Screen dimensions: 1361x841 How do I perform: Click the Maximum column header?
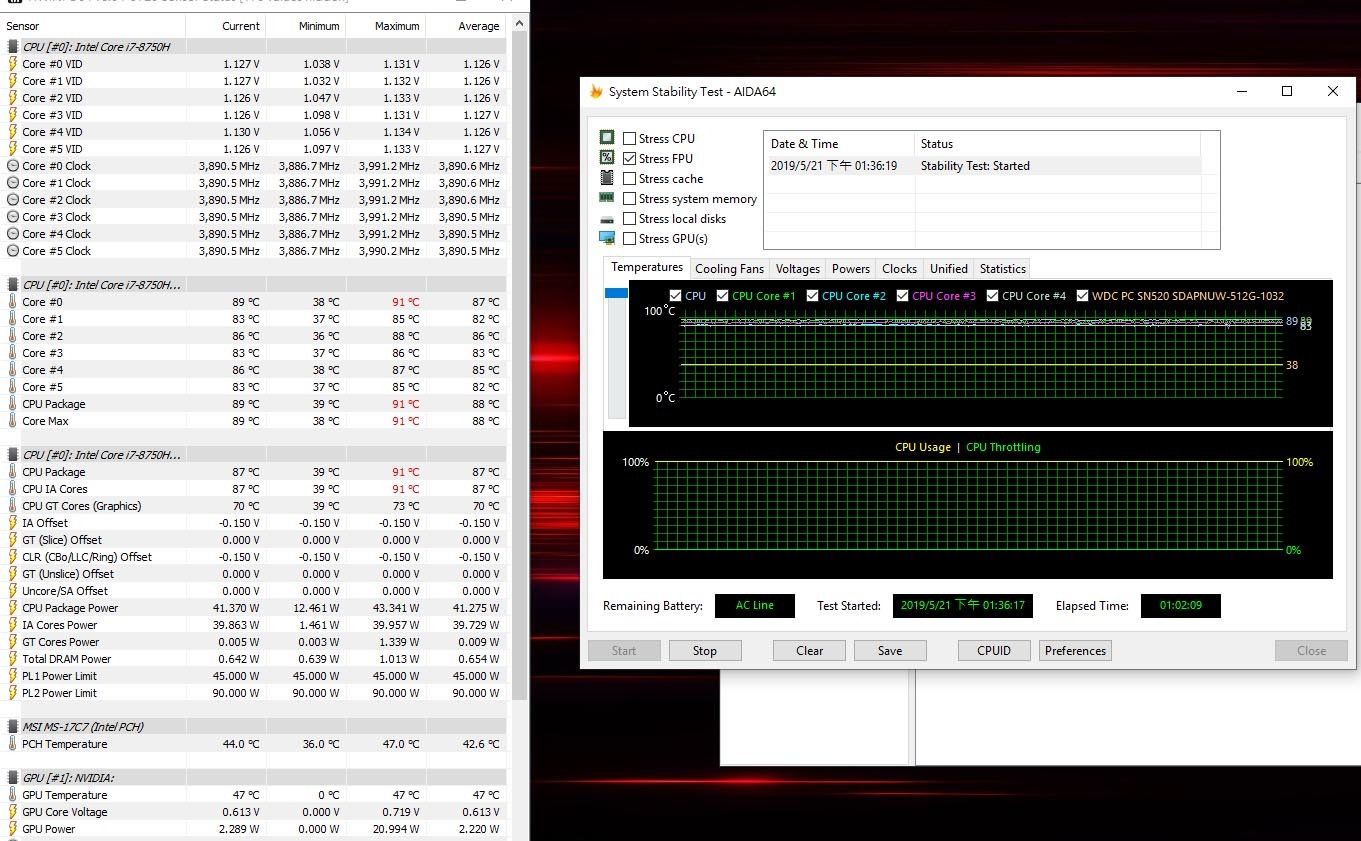[386, 26]
